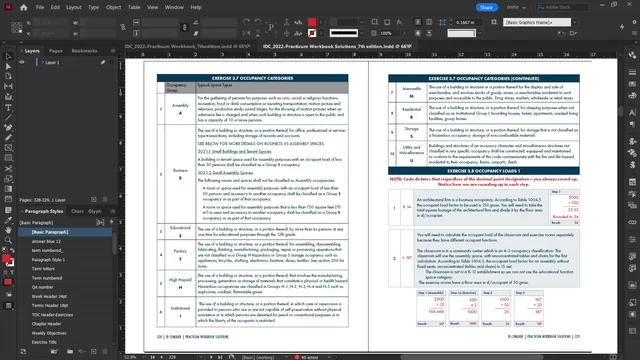640x360 pixels.
Task: Select the Direct Selection tool
Action: (8, 67)
